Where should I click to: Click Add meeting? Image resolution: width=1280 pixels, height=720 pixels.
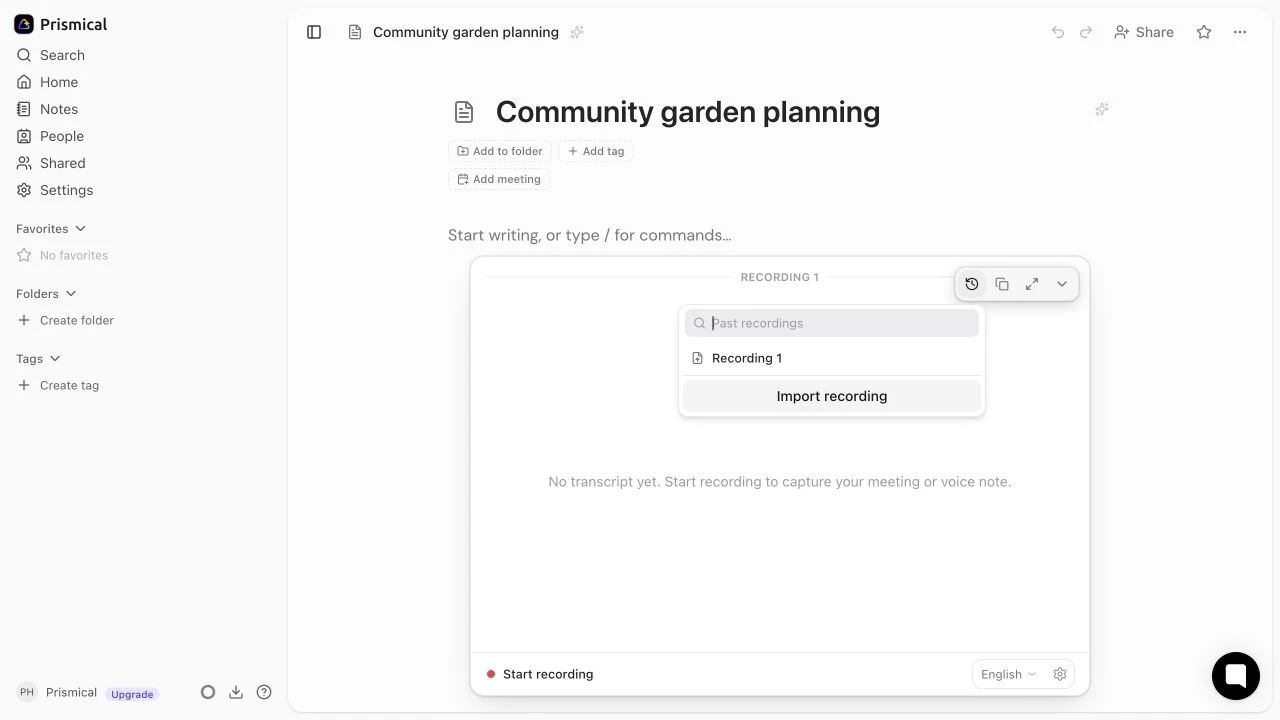[498, 179]
